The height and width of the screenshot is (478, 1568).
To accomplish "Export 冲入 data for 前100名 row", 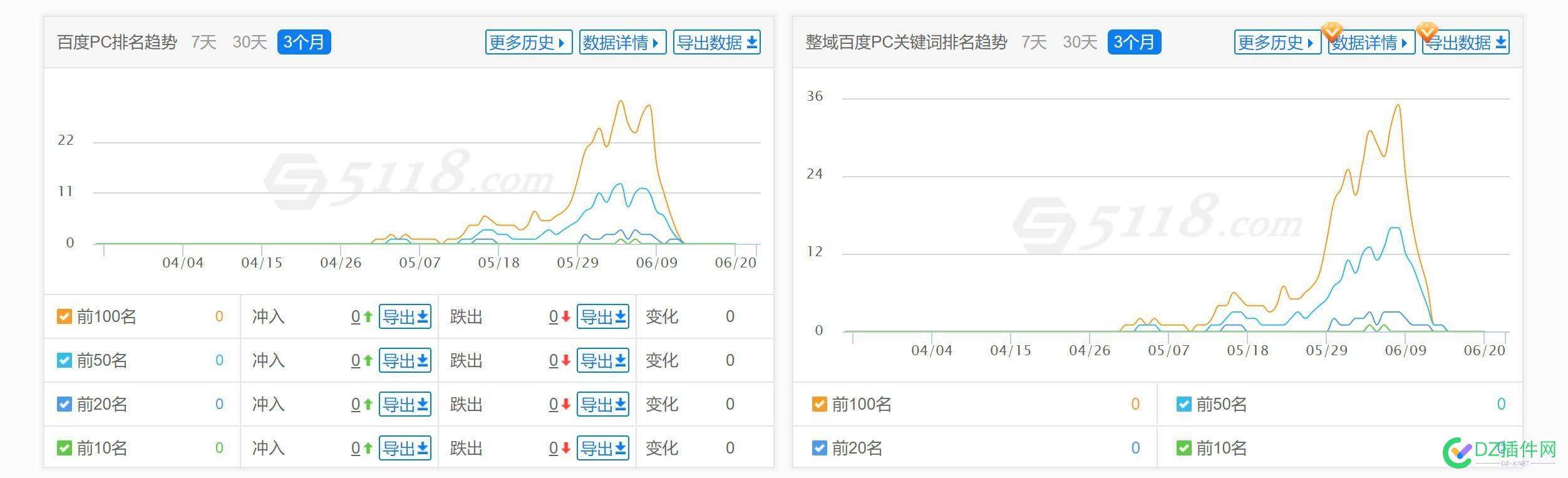I will tap(405, 317).
